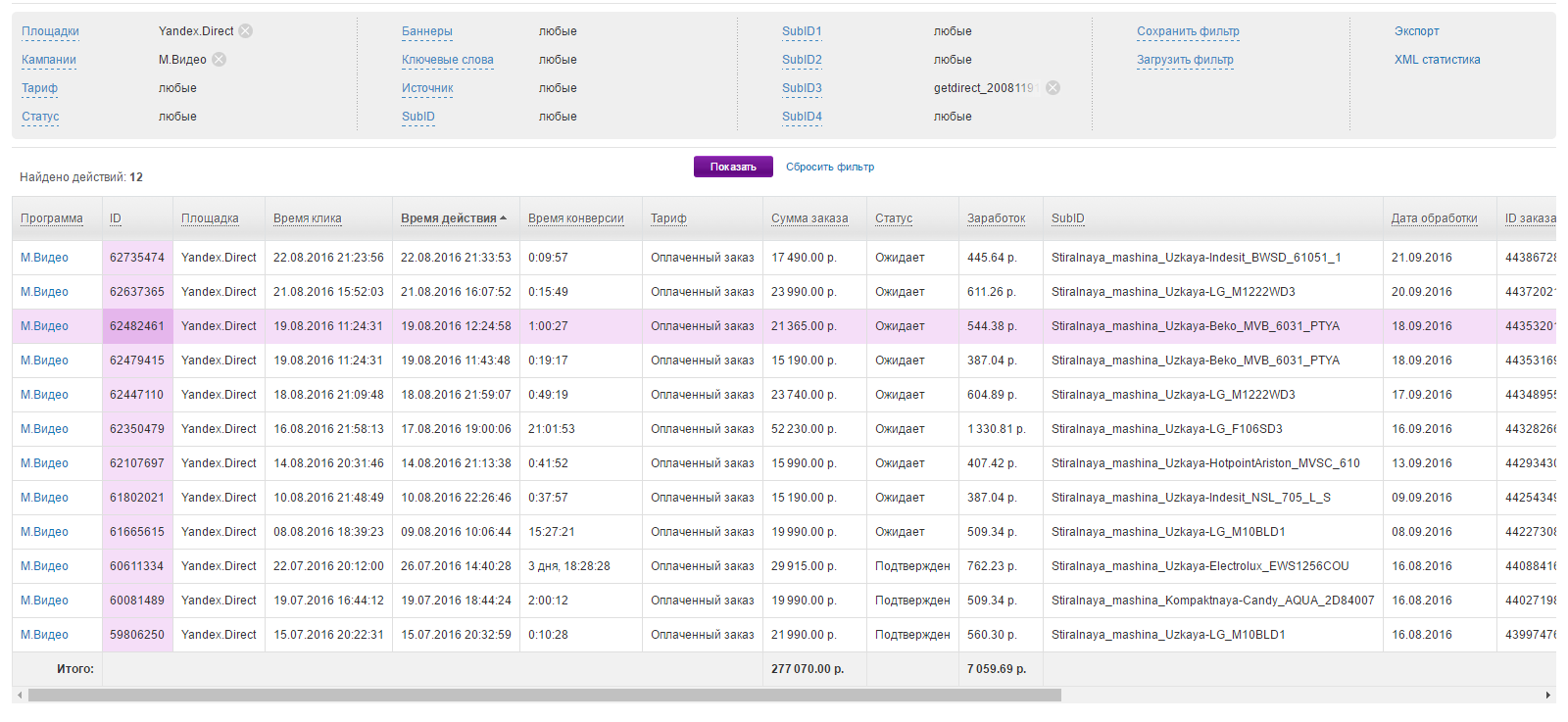This screenshot has width=1568, height=722.
Task: Sort by Дата обработки column
Action: pyautogui.click(x=1435, y=218)
